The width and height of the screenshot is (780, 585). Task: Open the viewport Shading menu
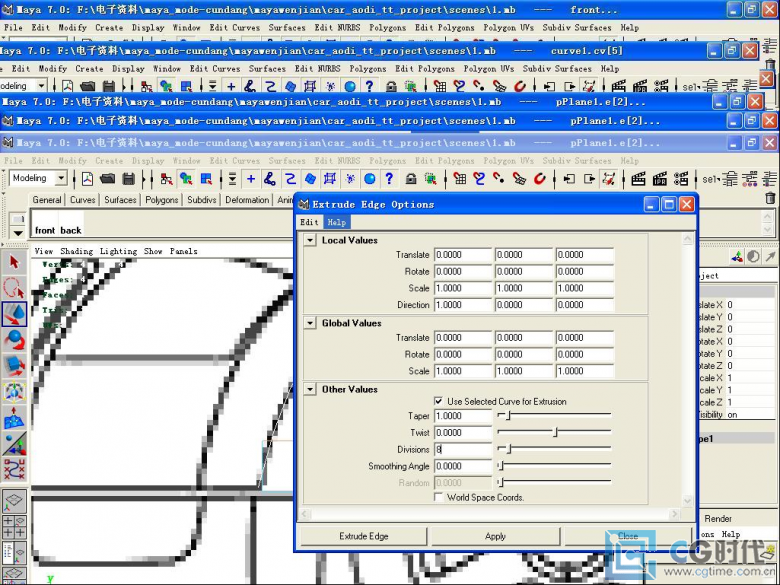coord(76,251)
